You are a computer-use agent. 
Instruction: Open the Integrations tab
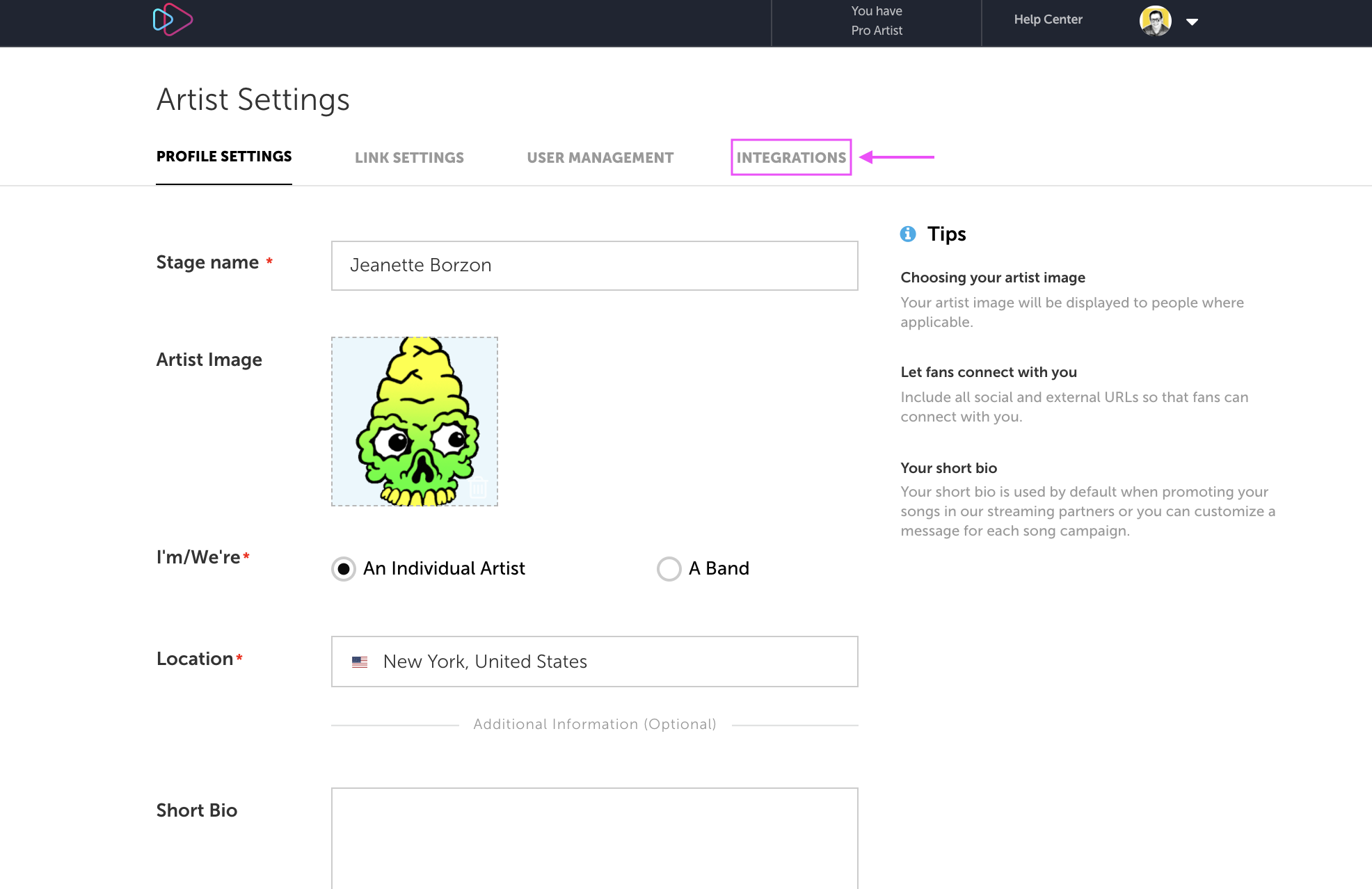coord(791,158)
